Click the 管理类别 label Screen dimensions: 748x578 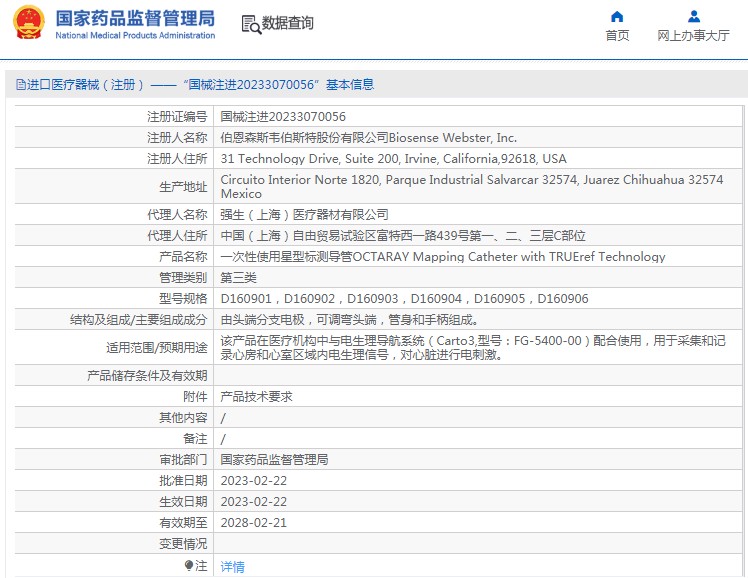(x=183, y=278)
